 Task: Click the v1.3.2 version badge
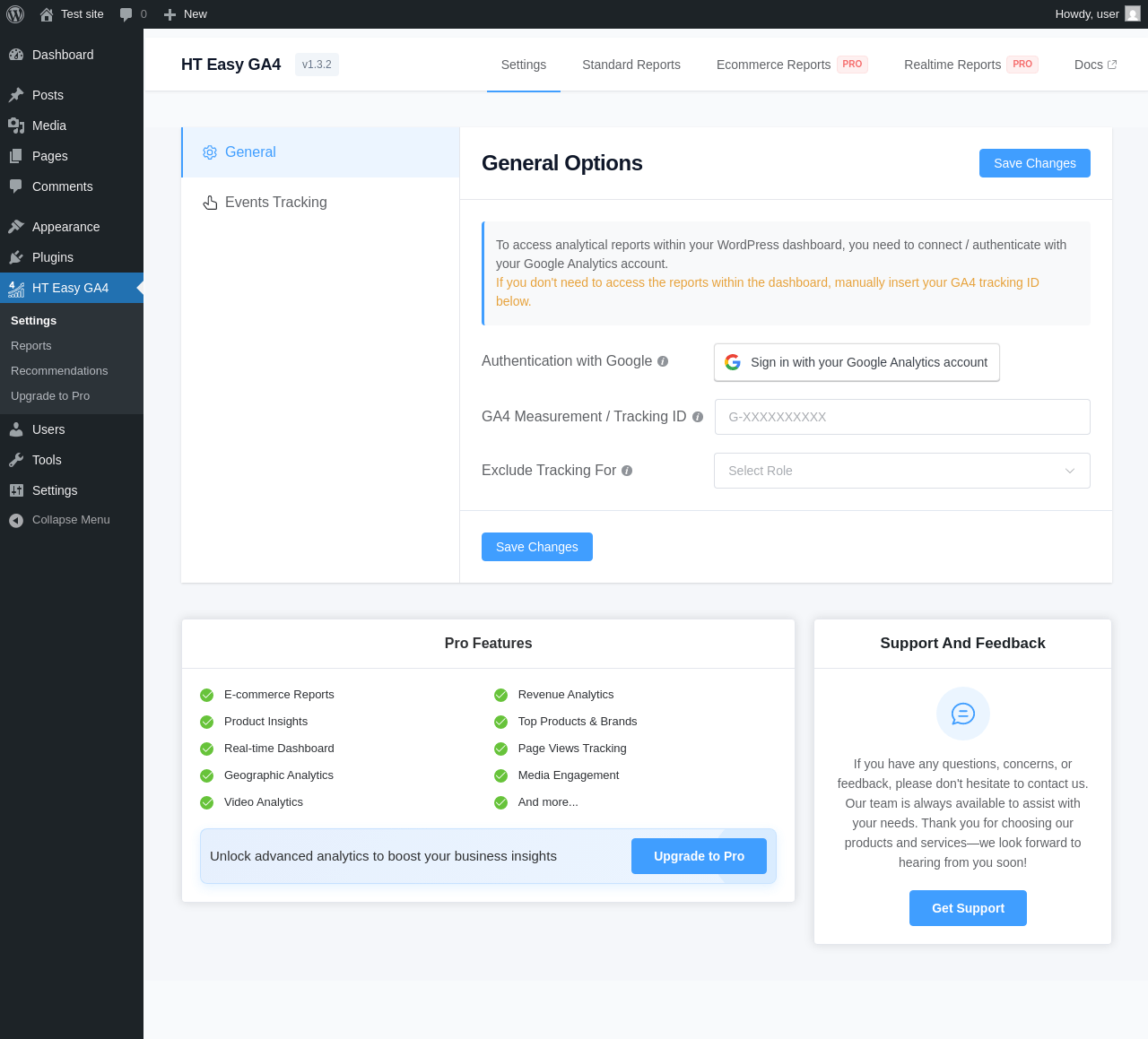click(x=317, y=65)
